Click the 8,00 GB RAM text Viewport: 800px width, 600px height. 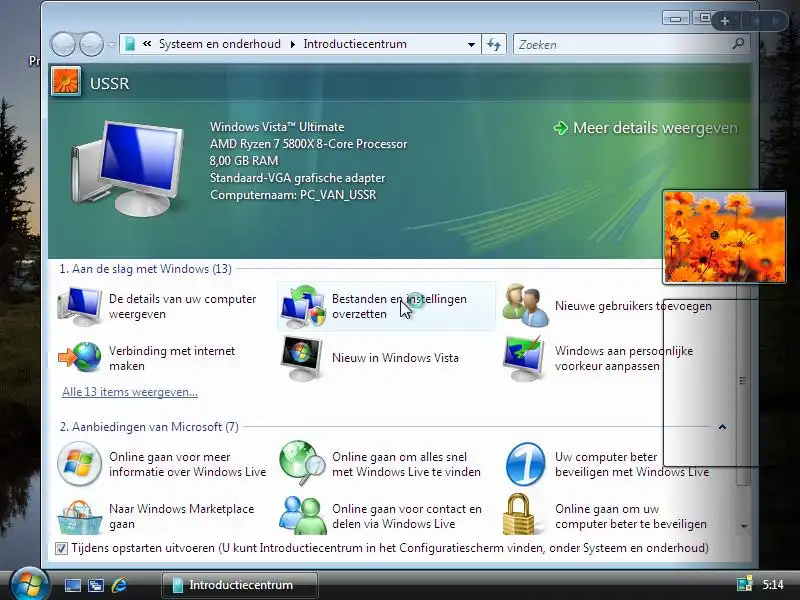[244, 161]
